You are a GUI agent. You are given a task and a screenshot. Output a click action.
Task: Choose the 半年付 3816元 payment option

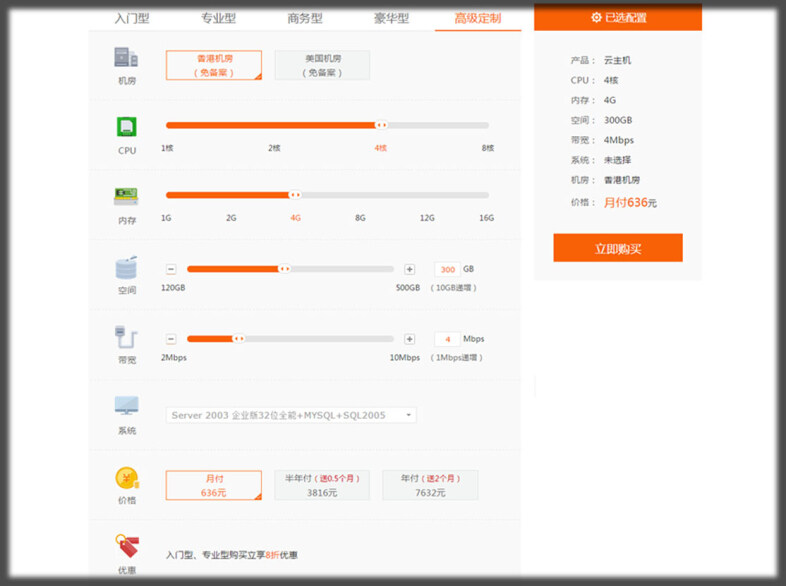click(x=322, y=485)
